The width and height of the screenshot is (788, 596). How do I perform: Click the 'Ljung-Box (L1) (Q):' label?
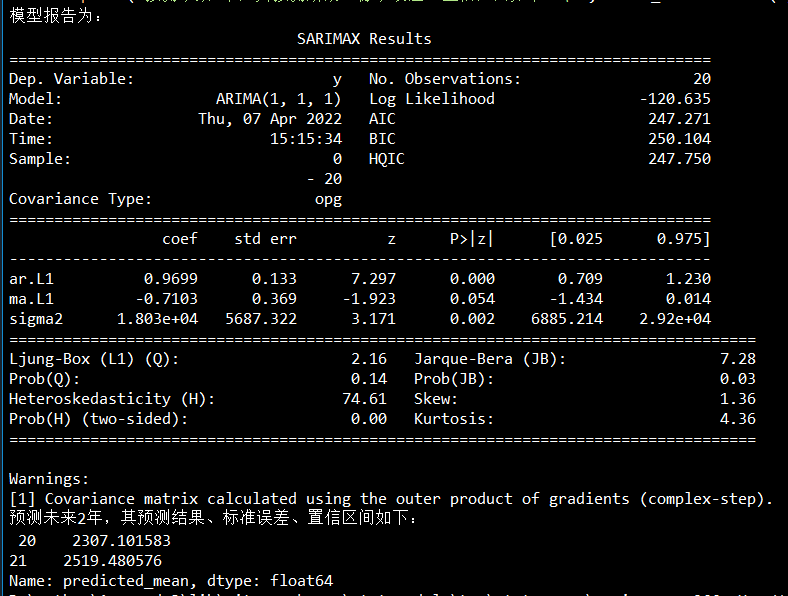point(93,359)
